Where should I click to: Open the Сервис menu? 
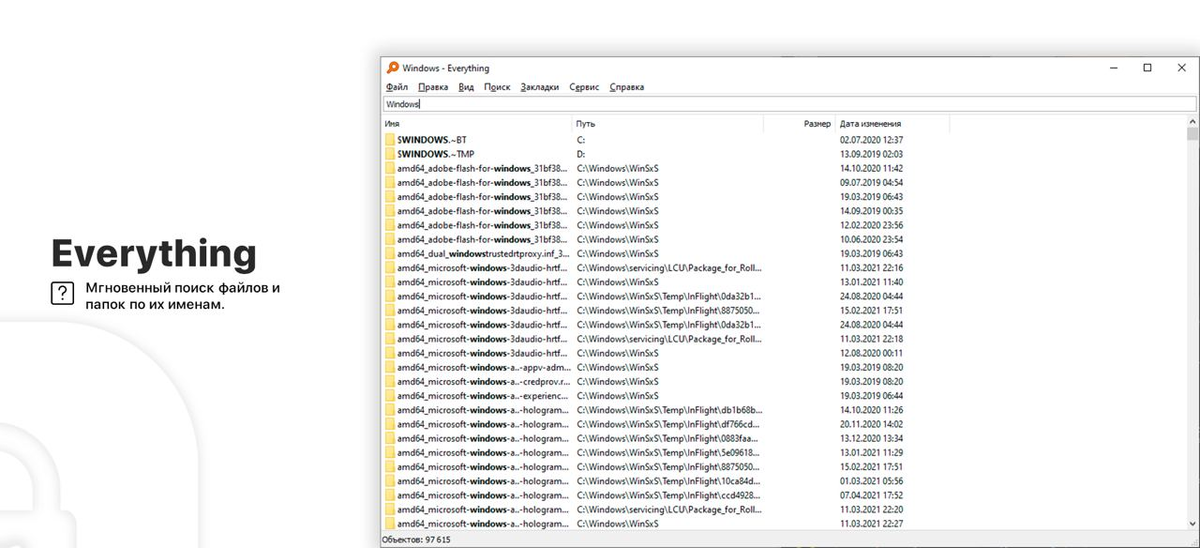coord(584,87)
